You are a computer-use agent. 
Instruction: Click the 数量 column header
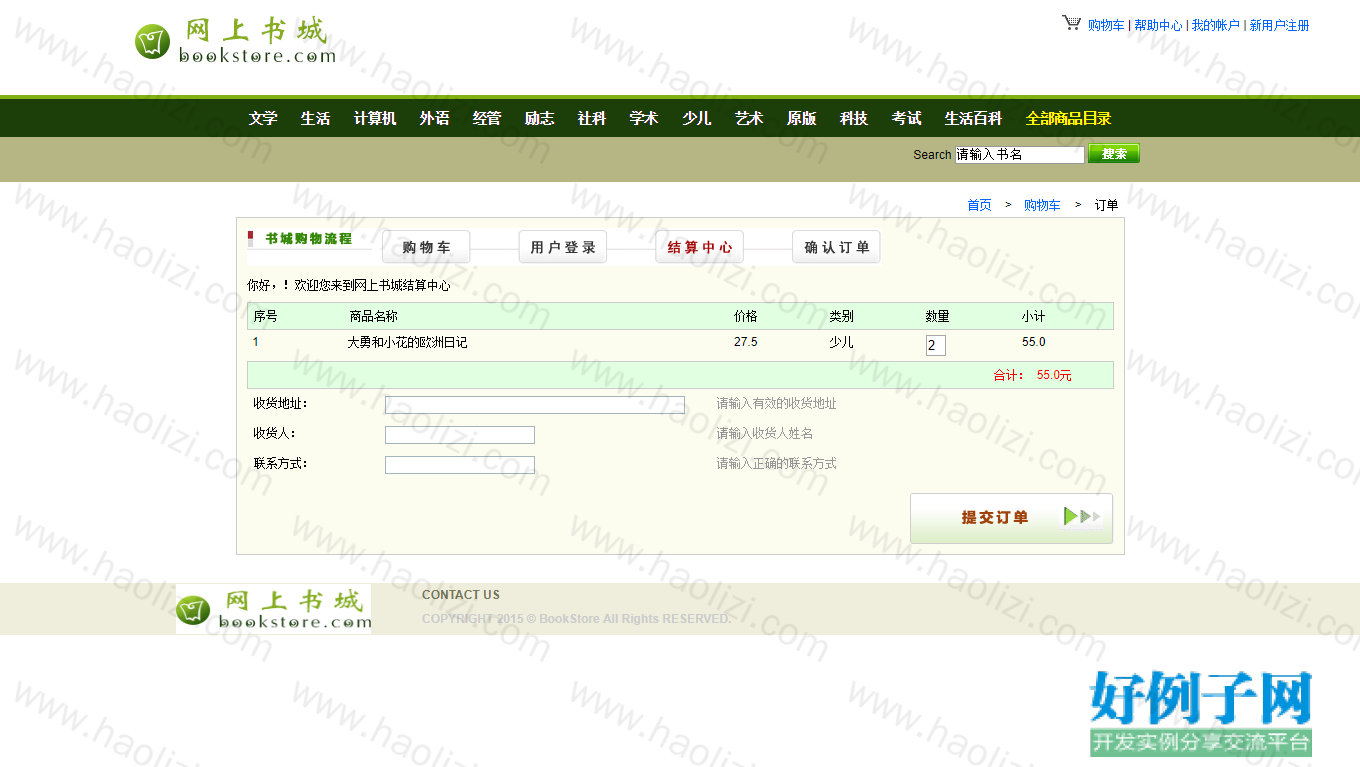coord(938,316)
